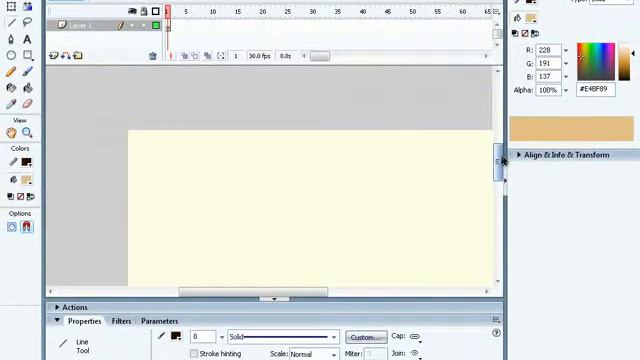The width and height of the screenshot is (640, 360).
Task: Click fill color swatch in toolbox
Action: 27,180
